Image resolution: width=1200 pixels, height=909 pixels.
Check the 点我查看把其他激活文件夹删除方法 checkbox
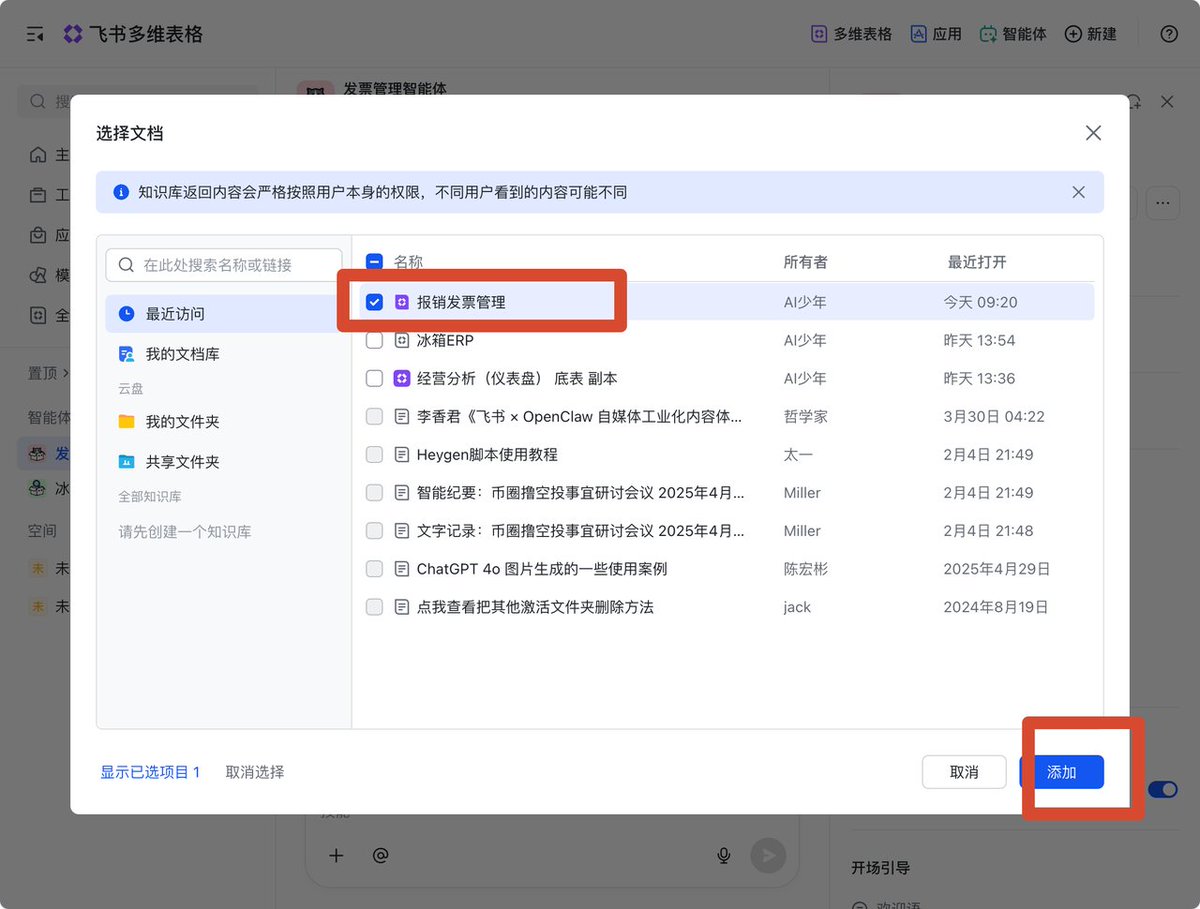(374, 606)
